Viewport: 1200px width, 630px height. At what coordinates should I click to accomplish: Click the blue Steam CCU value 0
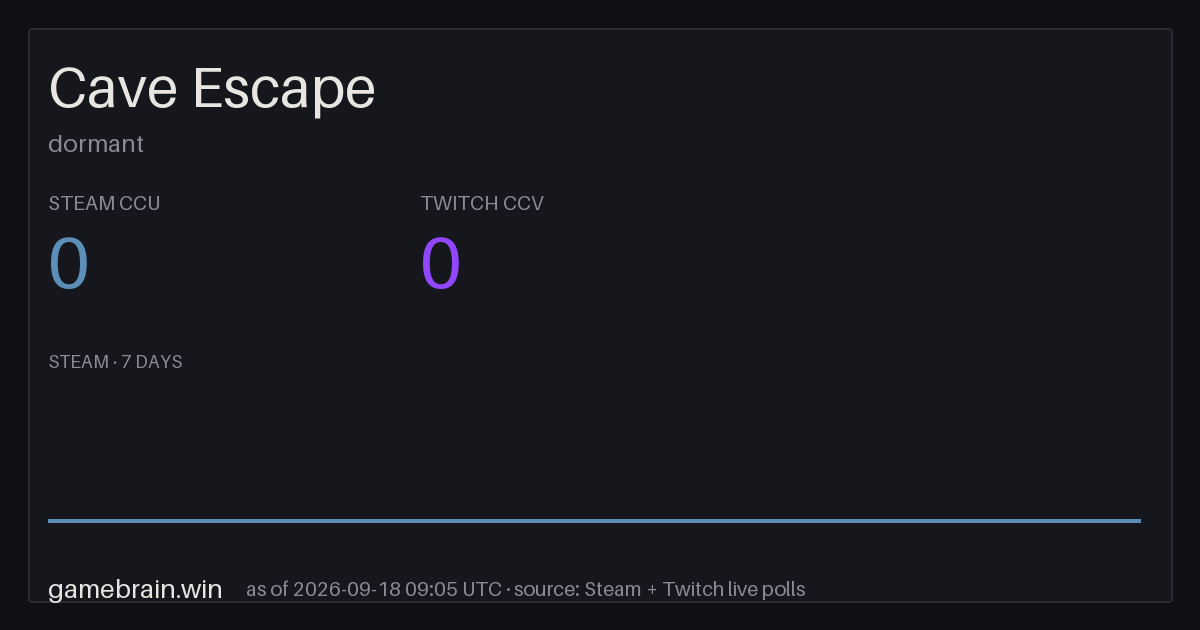69,264
